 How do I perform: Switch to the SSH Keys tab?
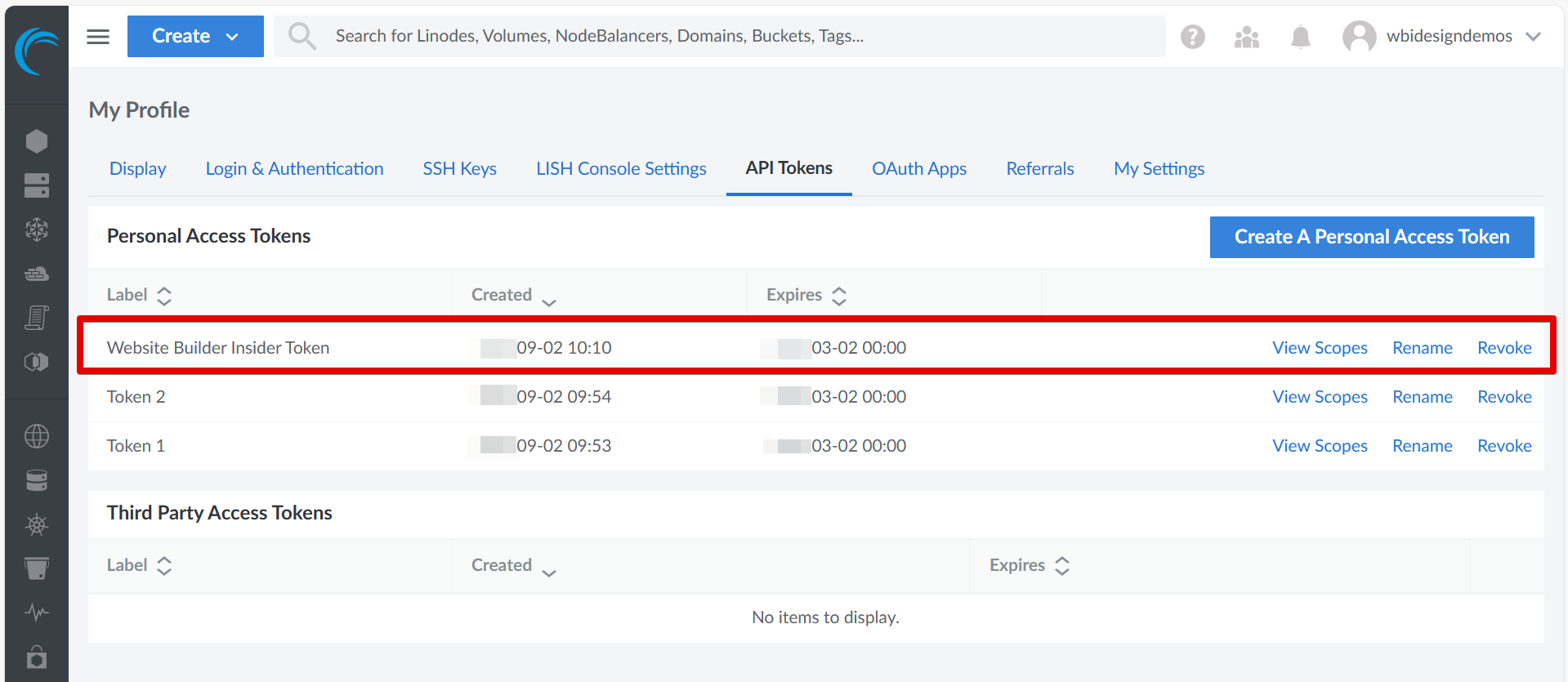459,169
